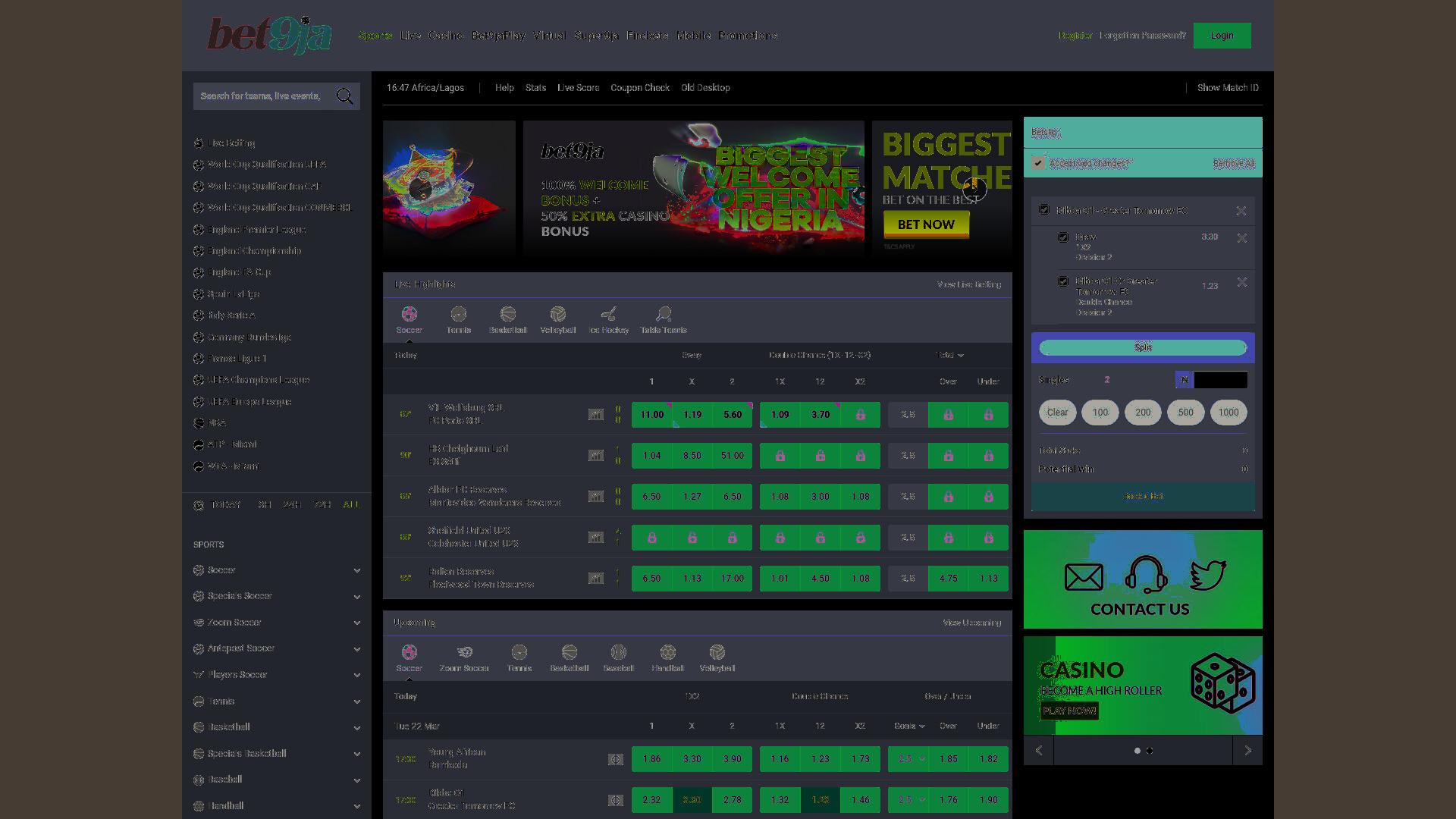Go to next promo with right arrow
Screen dimensions: 1456x819
point(1247,751)
